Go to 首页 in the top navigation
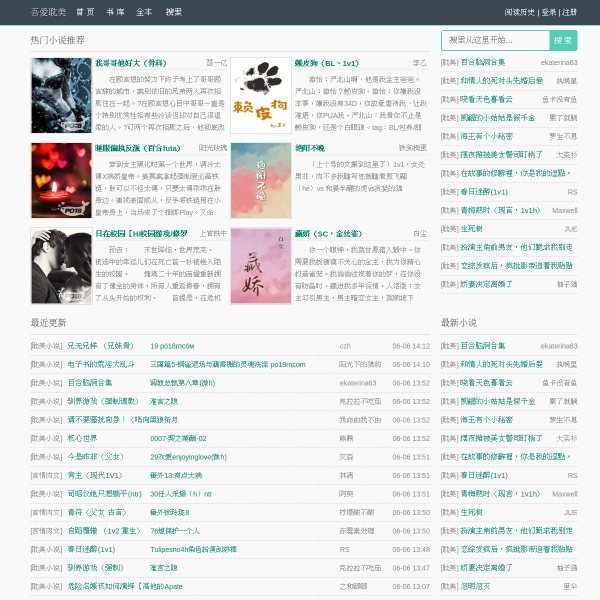 point(85,12)
